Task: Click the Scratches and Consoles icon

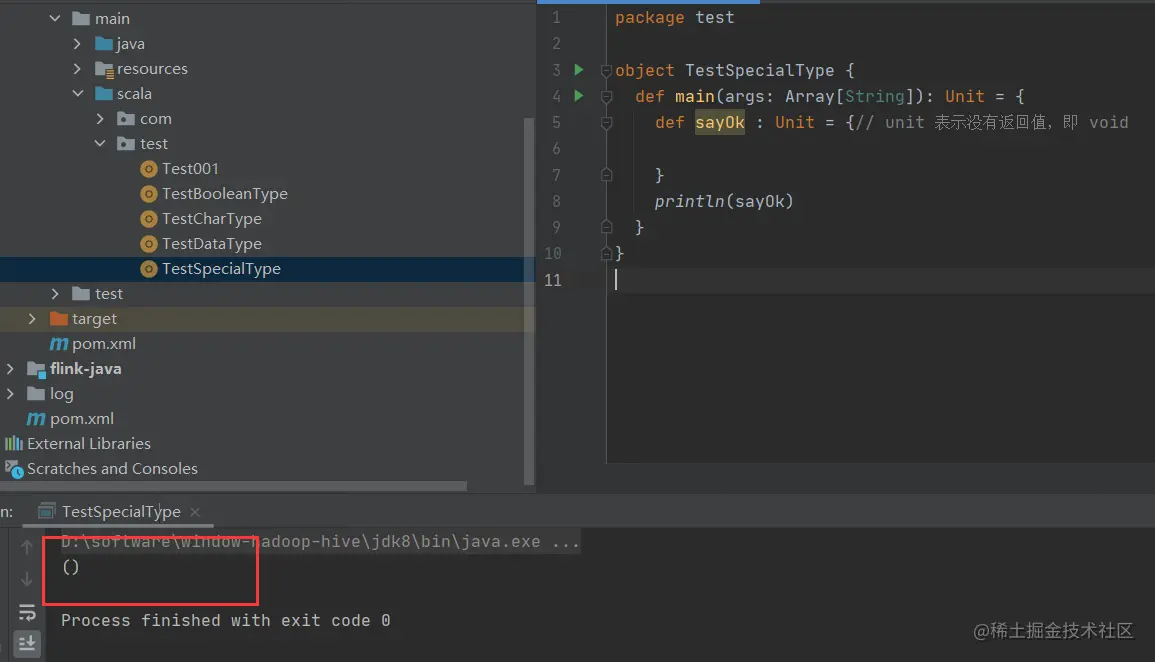Action: tap(14, 469)
